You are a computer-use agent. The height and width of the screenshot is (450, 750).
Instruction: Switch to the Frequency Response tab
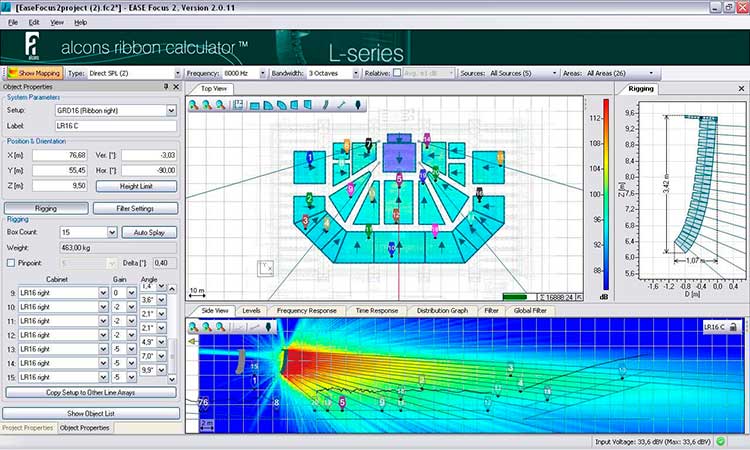[306, 310]
